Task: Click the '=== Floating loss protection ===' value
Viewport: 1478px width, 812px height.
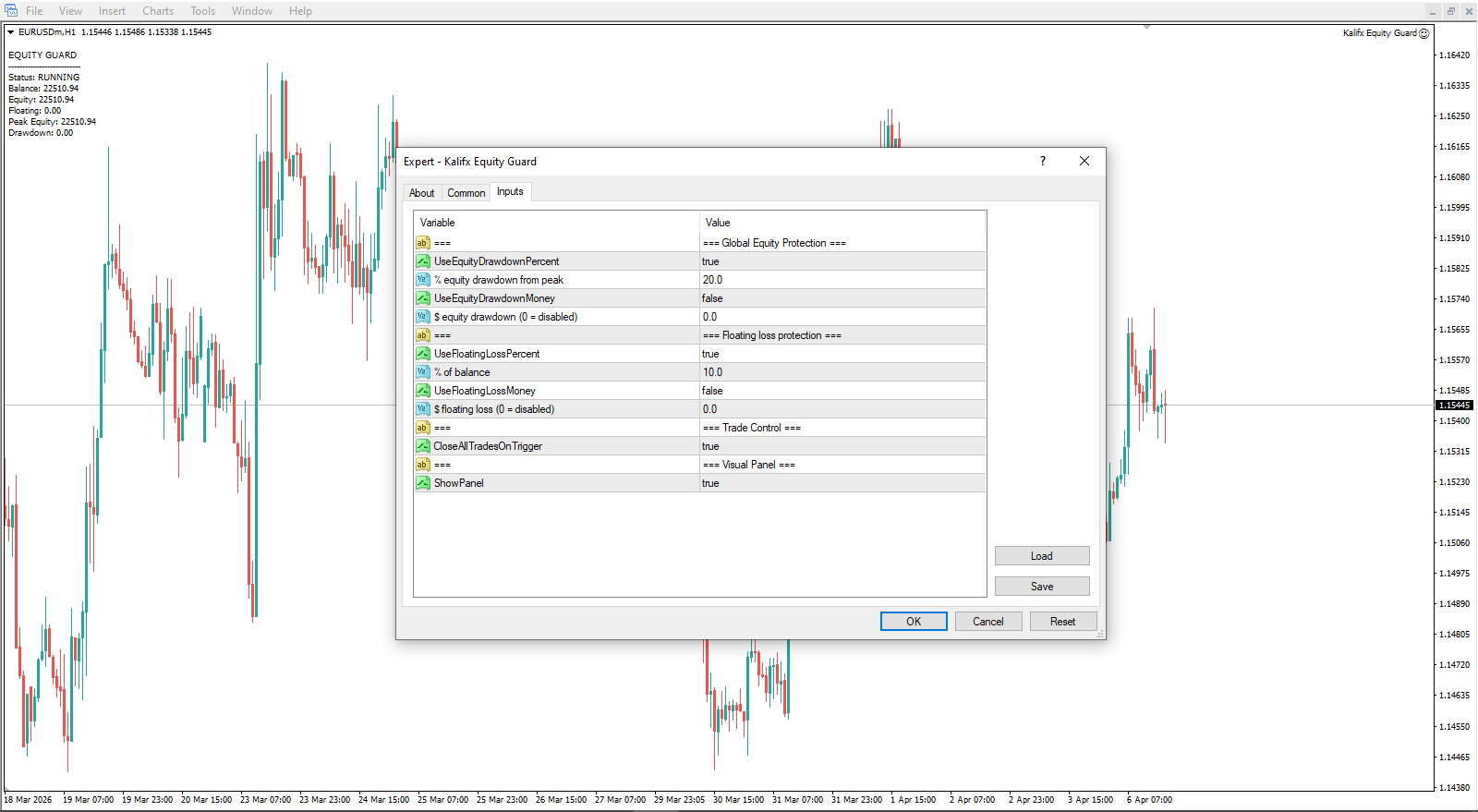Action: pyautogui.click(x=772, y=335)
